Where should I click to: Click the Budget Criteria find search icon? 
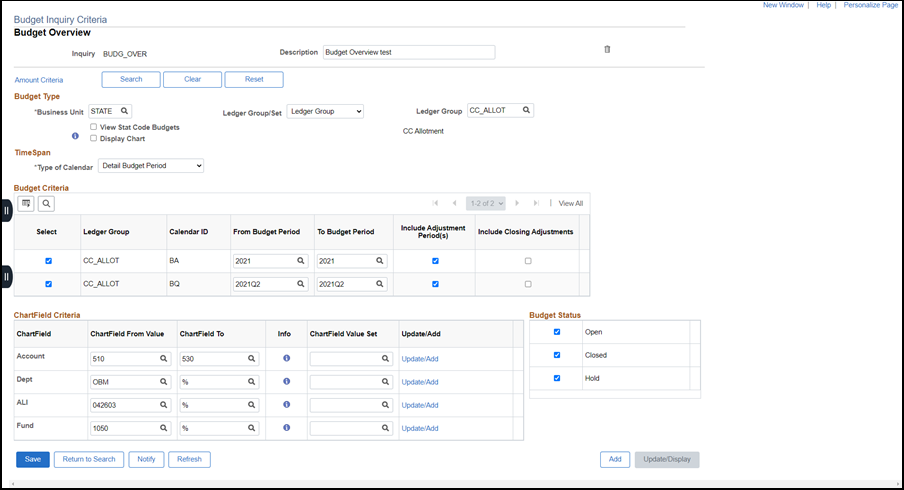[46, 203]
